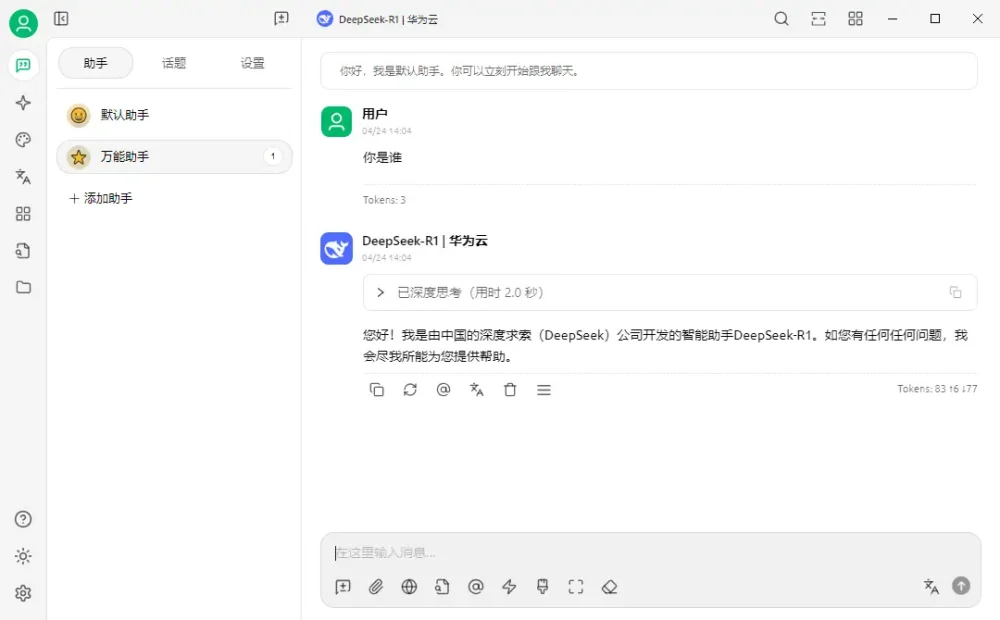This screenshot has height=620, width=1000.
Task: Switch to 话题 tab
Action: click(x=174, y=63)
